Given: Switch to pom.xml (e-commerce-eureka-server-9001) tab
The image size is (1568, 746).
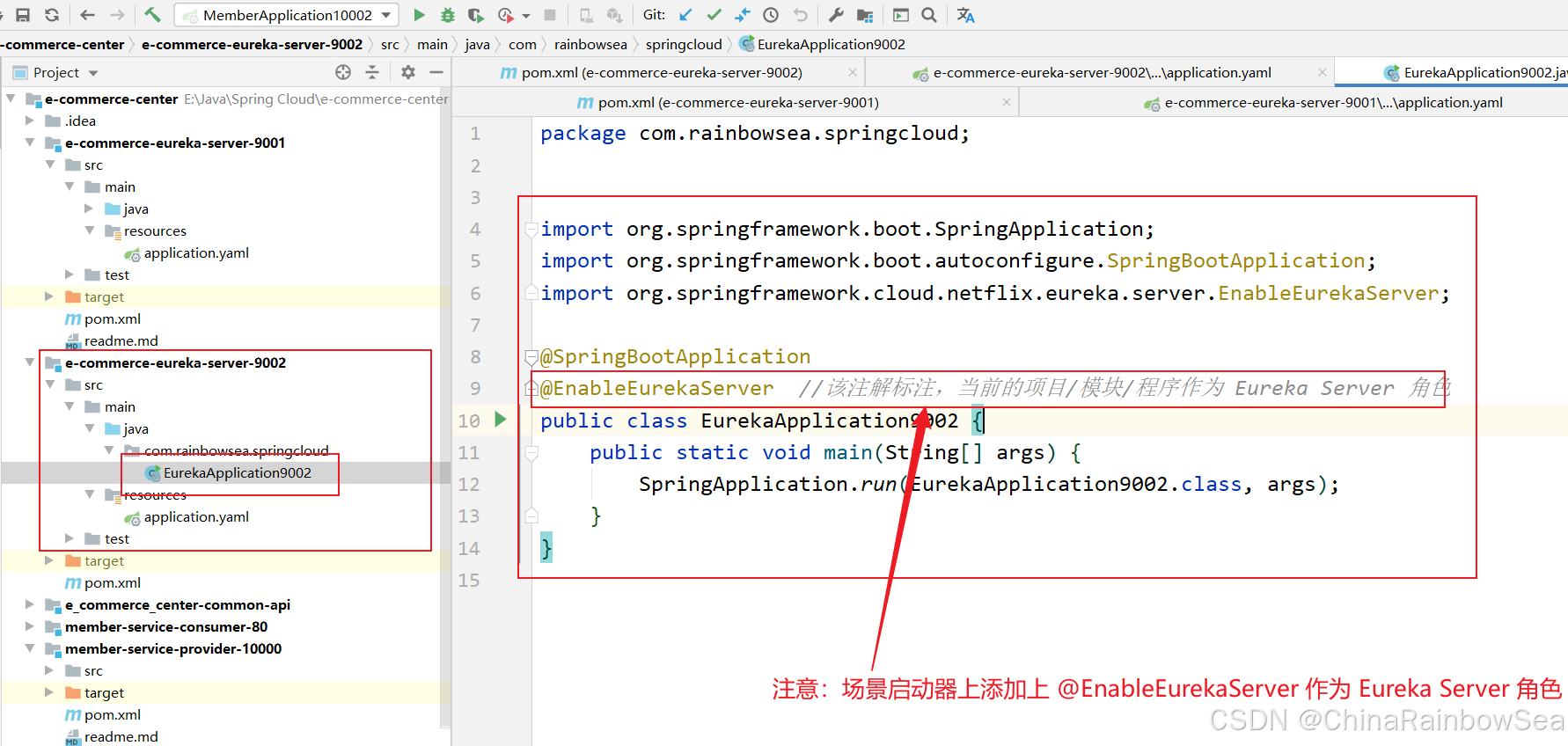Looking at the screenshot, I should pyautogui.click(x=737, y=102).
